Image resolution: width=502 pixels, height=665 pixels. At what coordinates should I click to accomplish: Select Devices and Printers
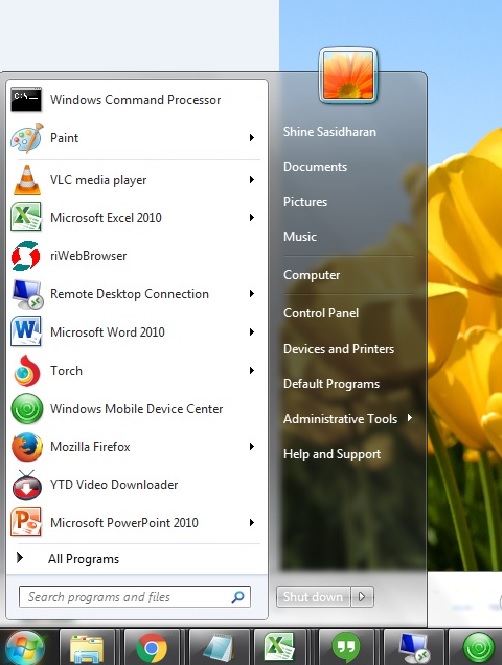point(338,349)
